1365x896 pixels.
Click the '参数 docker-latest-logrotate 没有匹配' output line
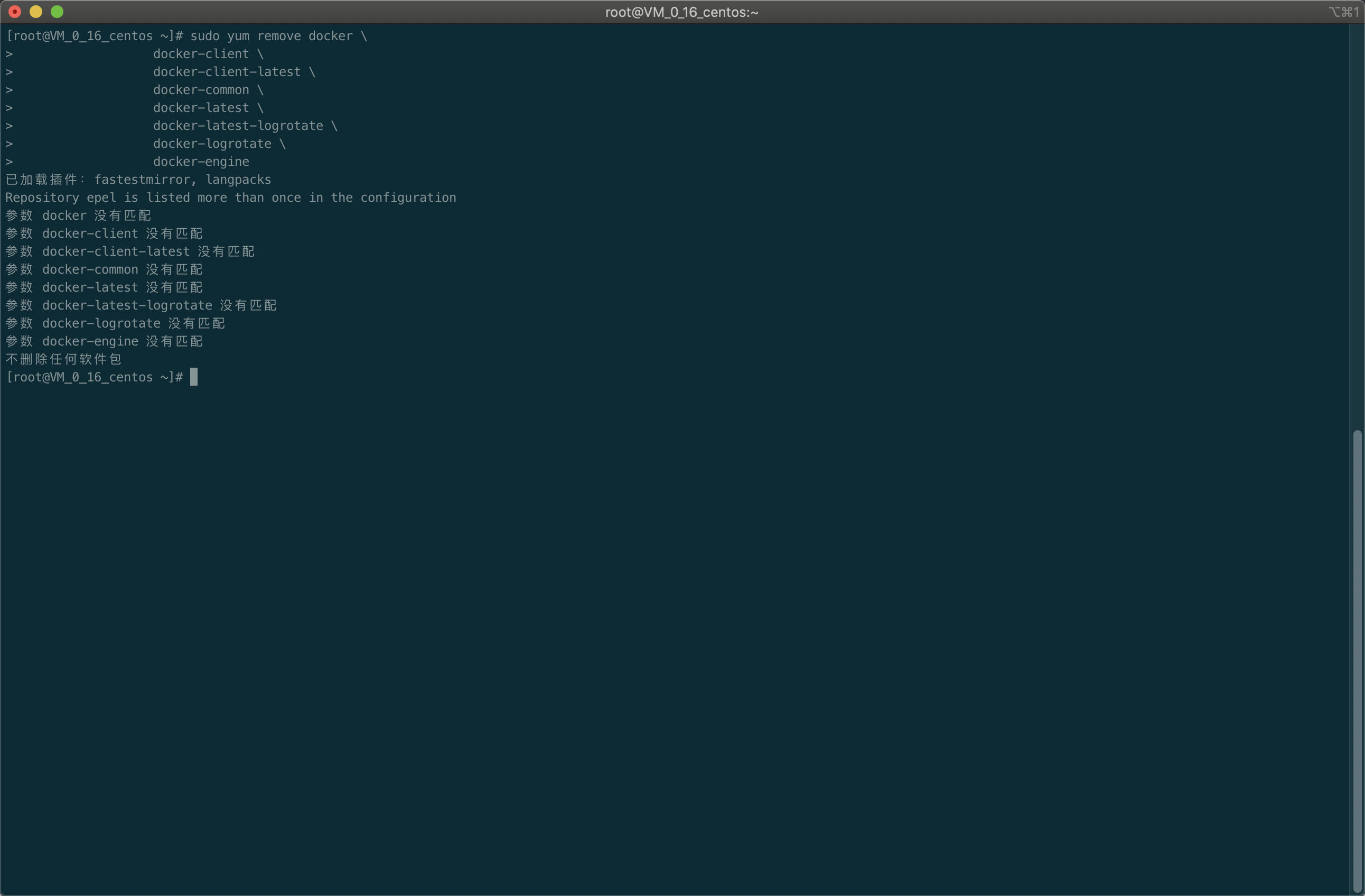(x=141, y=305)
